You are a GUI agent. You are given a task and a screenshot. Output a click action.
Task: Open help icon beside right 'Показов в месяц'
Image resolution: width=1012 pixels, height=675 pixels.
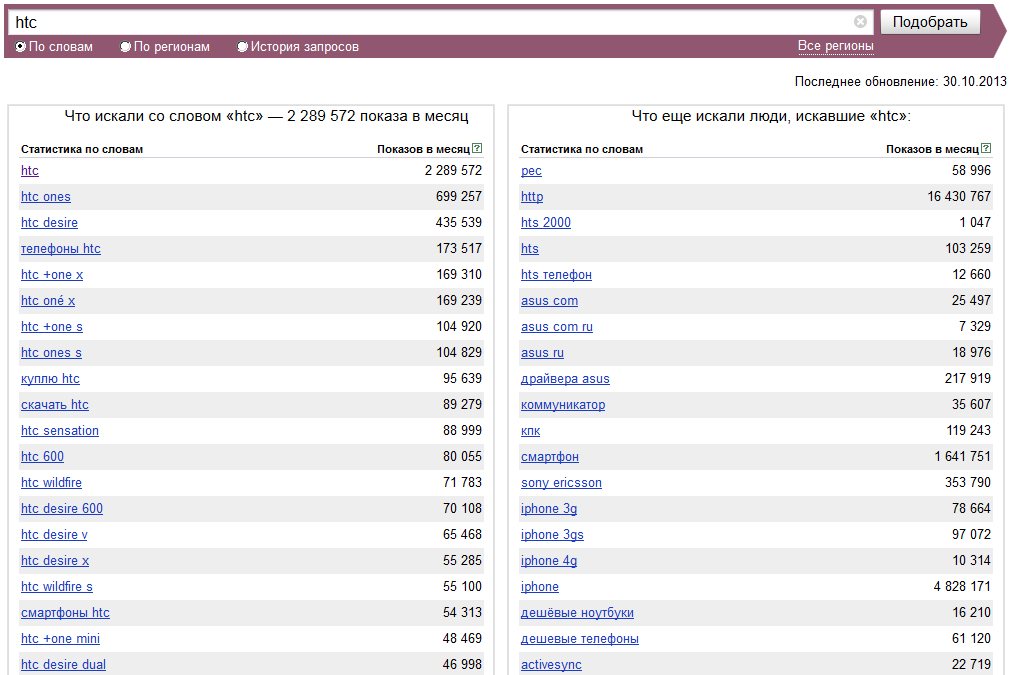coord(986,148)
